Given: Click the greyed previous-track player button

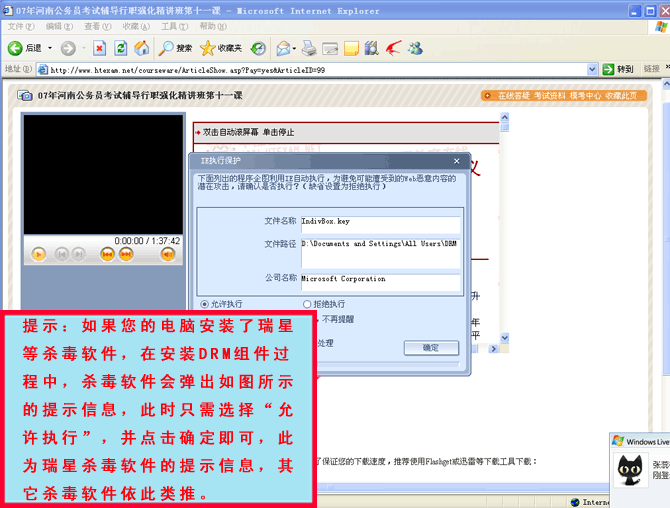Looking at the screenshot, I should pyautogui.click(x=62, y=254).
